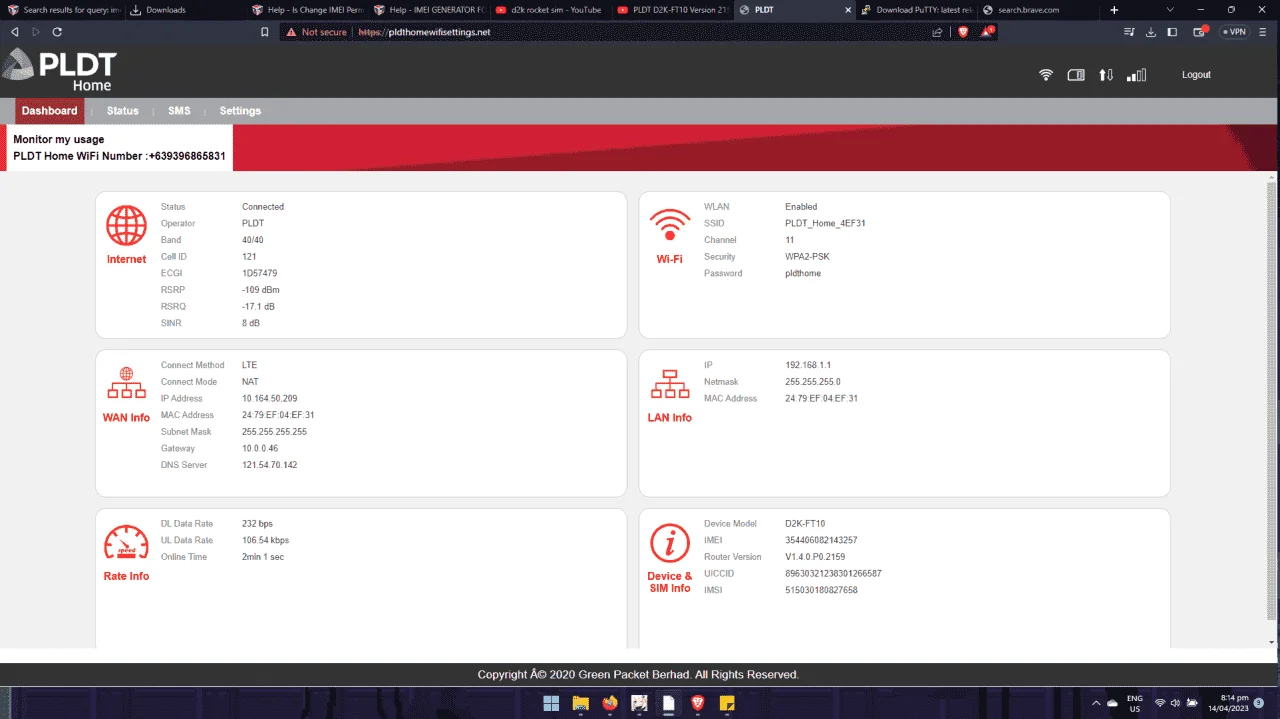Screen dimensions: 1280x719
Task: Toggle the browser sidebar panel icon
Action: point(1173,32)
